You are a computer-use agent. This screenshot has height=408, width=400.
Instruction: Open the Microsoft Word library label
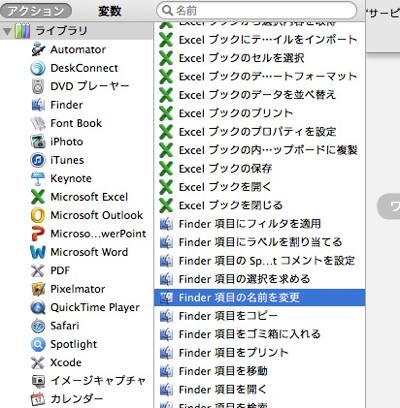pos(89,252)
